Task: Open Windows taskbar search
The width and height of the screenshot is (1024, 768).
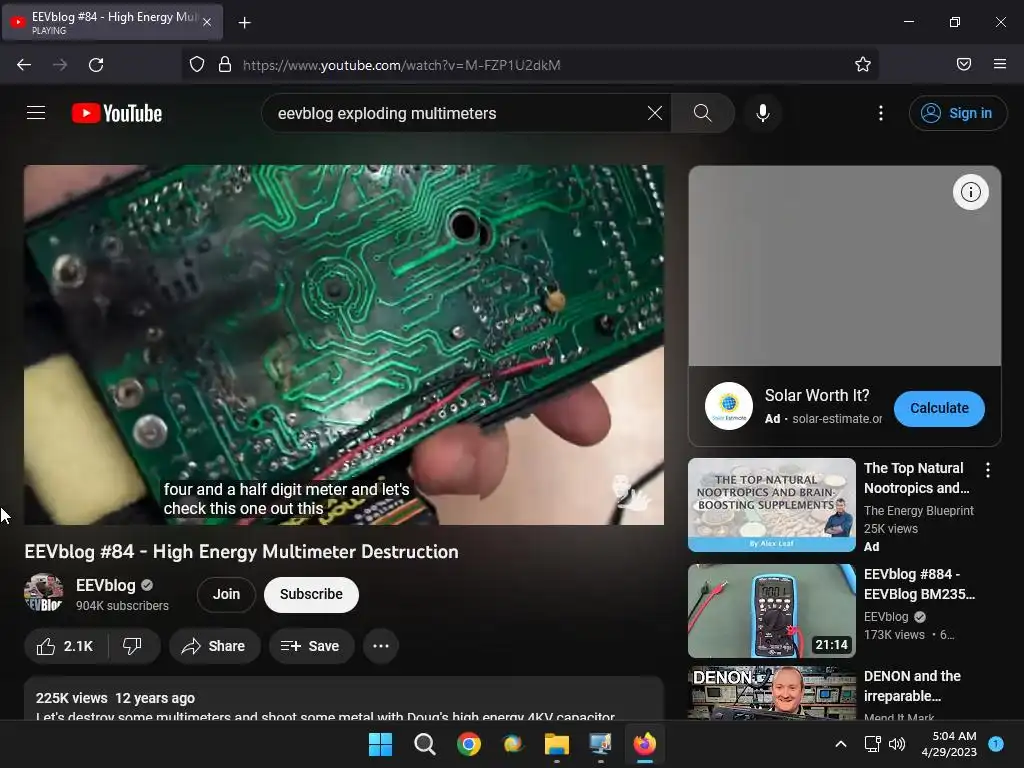Action: (424, 744)
